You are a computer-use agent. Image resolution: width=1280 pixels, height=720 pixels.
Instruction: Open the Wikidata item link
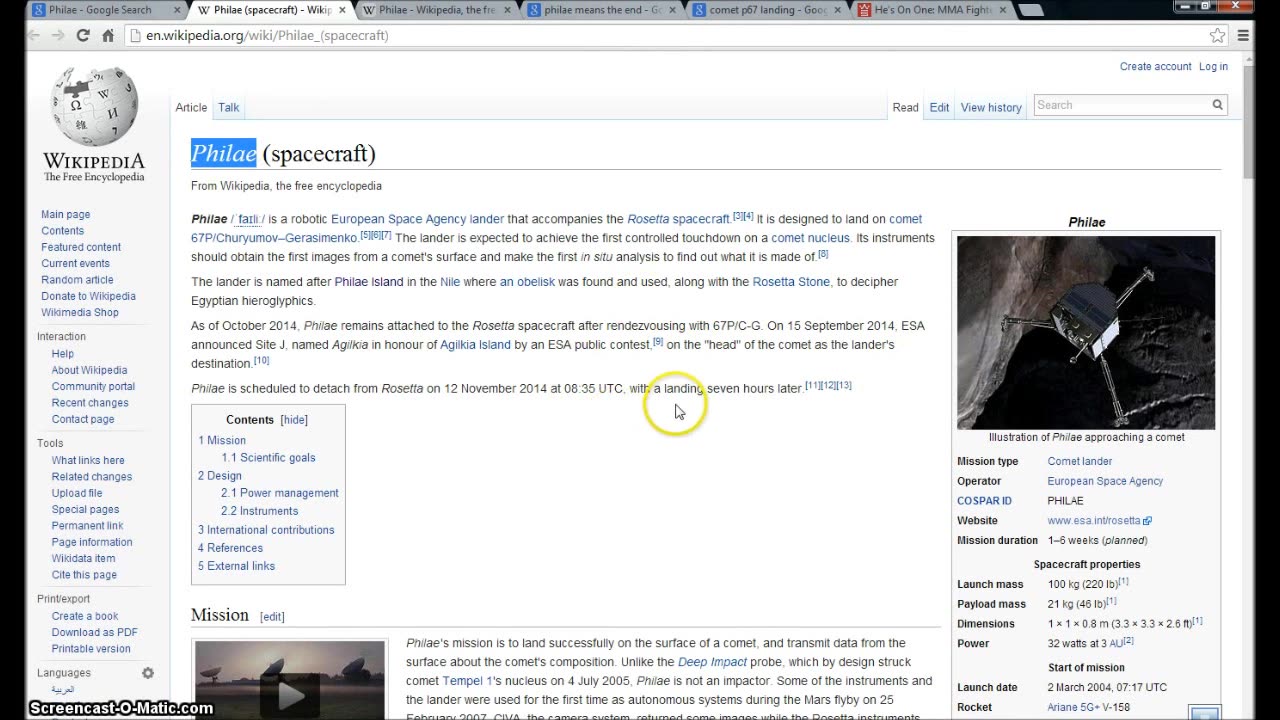[83, 559]
